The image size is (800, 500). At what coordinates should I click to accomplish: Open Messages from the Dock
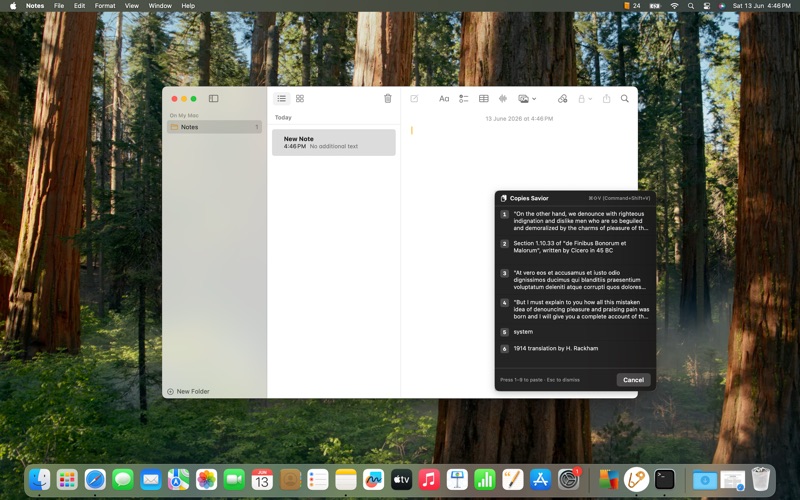pyautogui.click(x=123, y=480)
